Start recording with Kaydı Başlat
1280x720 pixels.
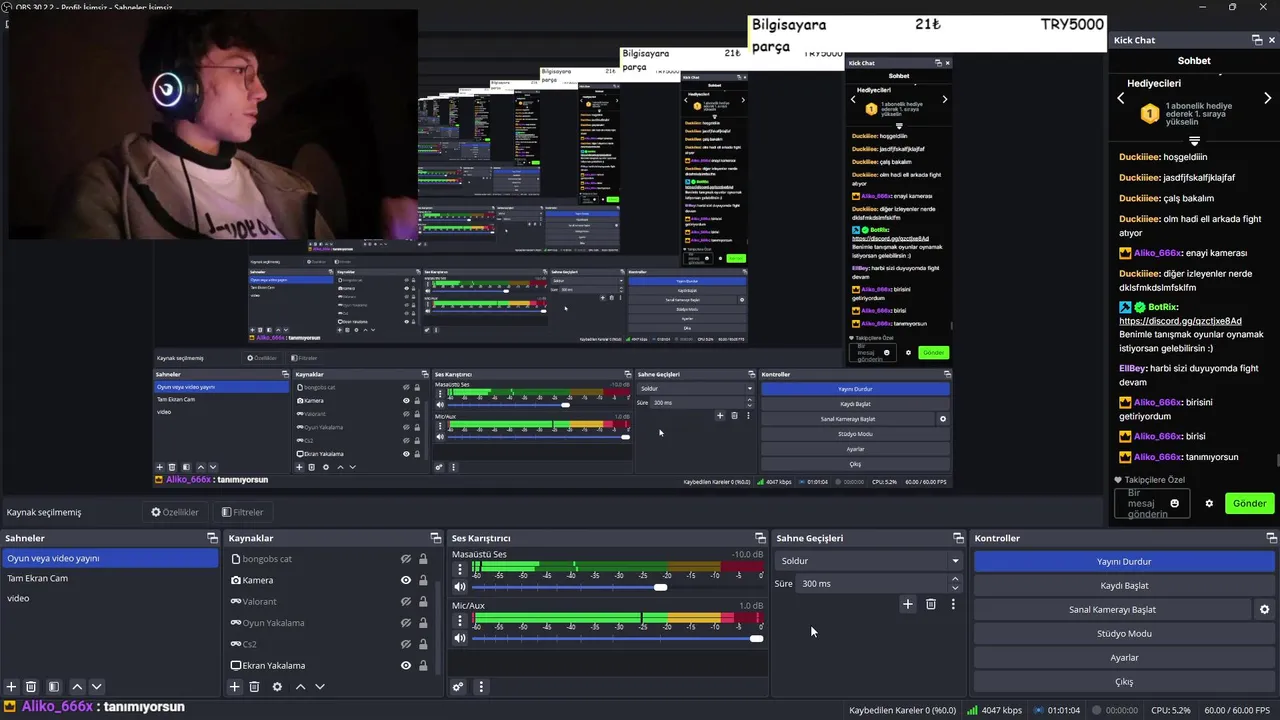[1124, 585]
